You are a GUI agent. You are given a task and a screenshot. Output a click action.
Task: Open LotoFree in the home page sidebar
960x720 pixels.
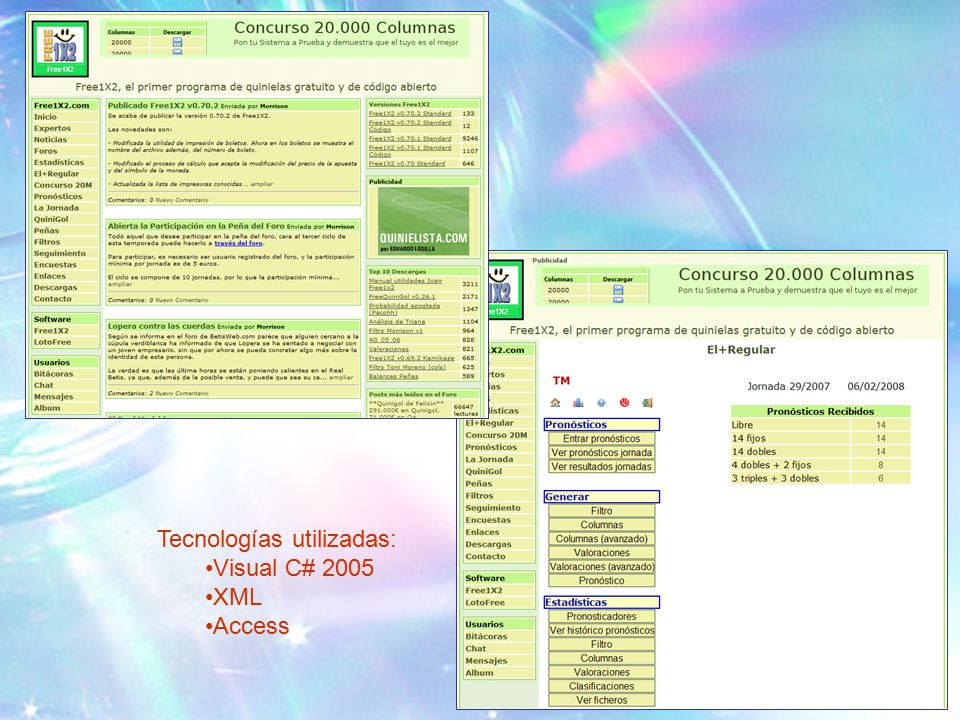pos(52,342)
